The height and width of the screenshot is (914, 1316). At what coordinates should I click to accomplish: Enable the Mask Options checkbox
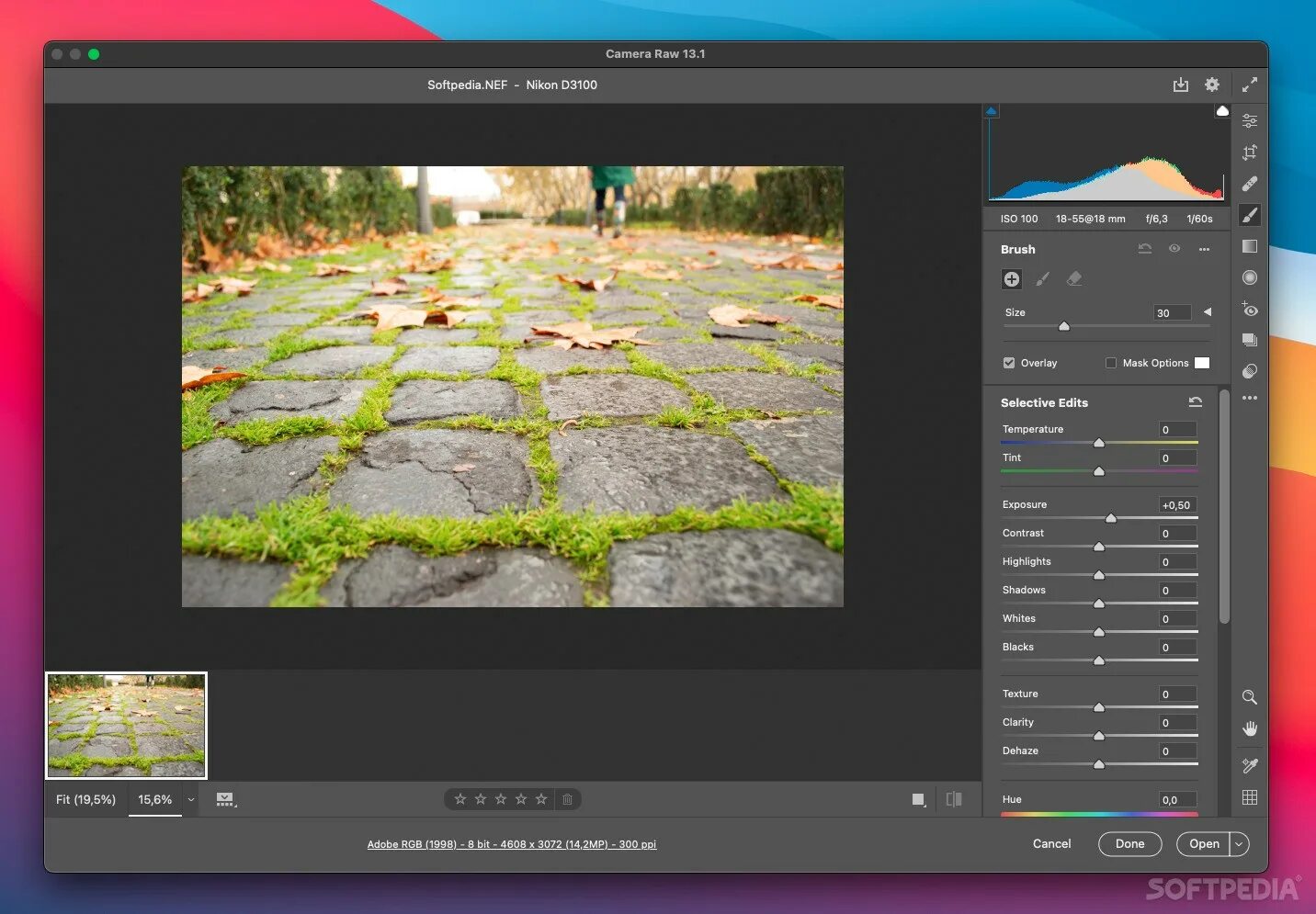[x=1111, y=363]
